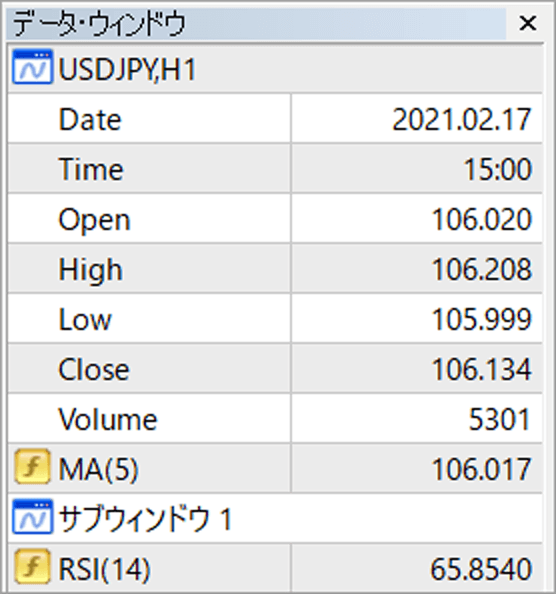Click the Low price 105.999
Image resolution: width=556 pixels, height=594 pixels.
[482, 319]
